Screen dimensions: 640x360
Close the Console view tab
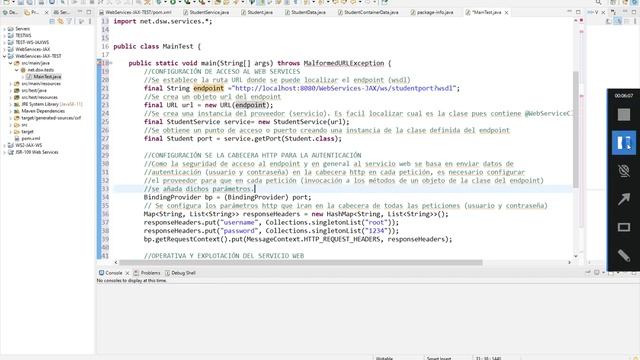[x=127, y=273]
